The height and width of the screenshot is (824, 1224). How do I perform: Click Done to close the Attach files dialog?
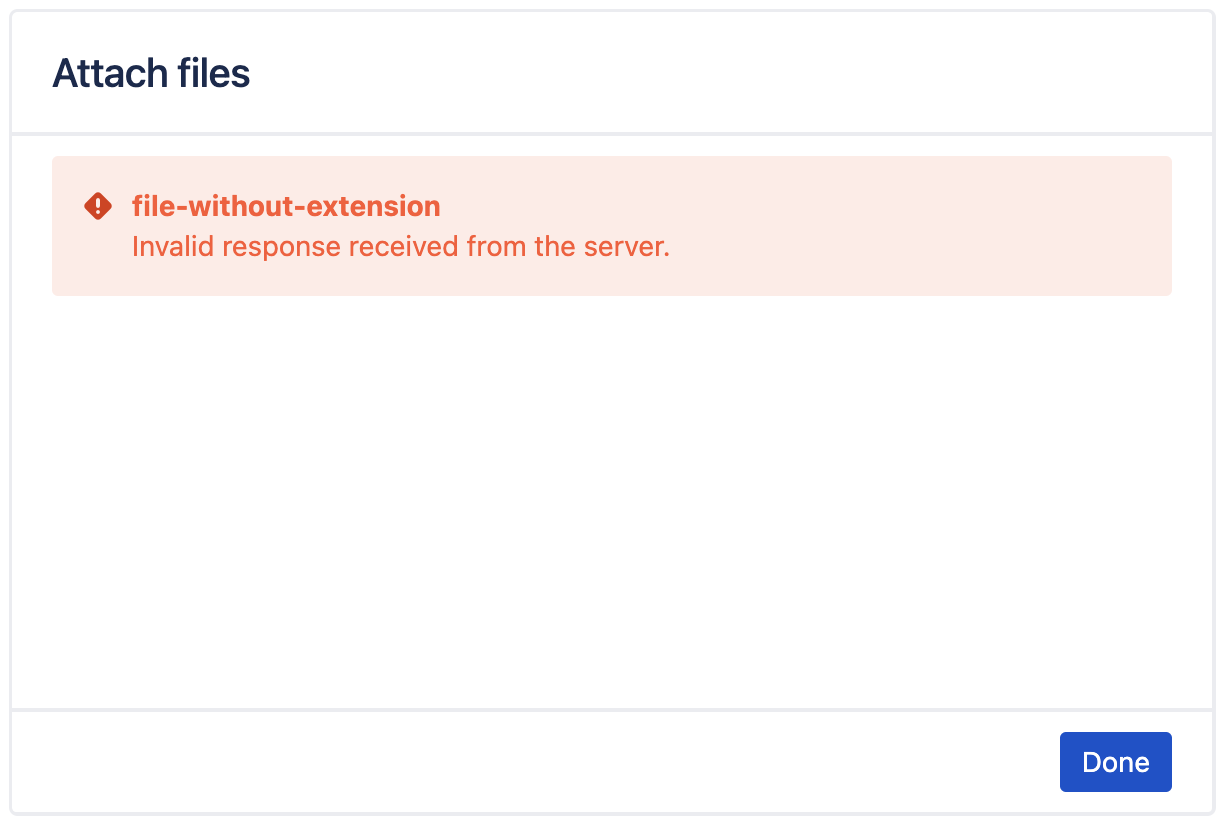(1115, 762)
